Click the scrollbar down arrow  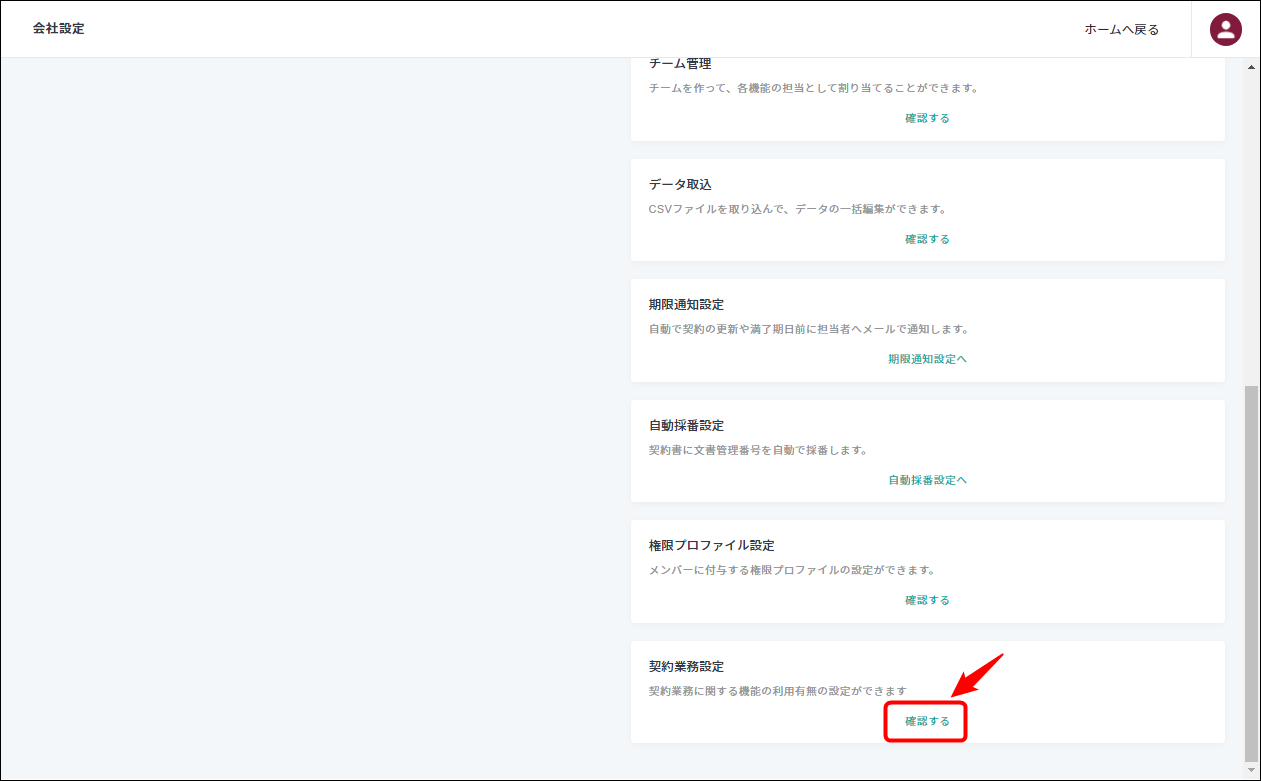coord(1251,768)
